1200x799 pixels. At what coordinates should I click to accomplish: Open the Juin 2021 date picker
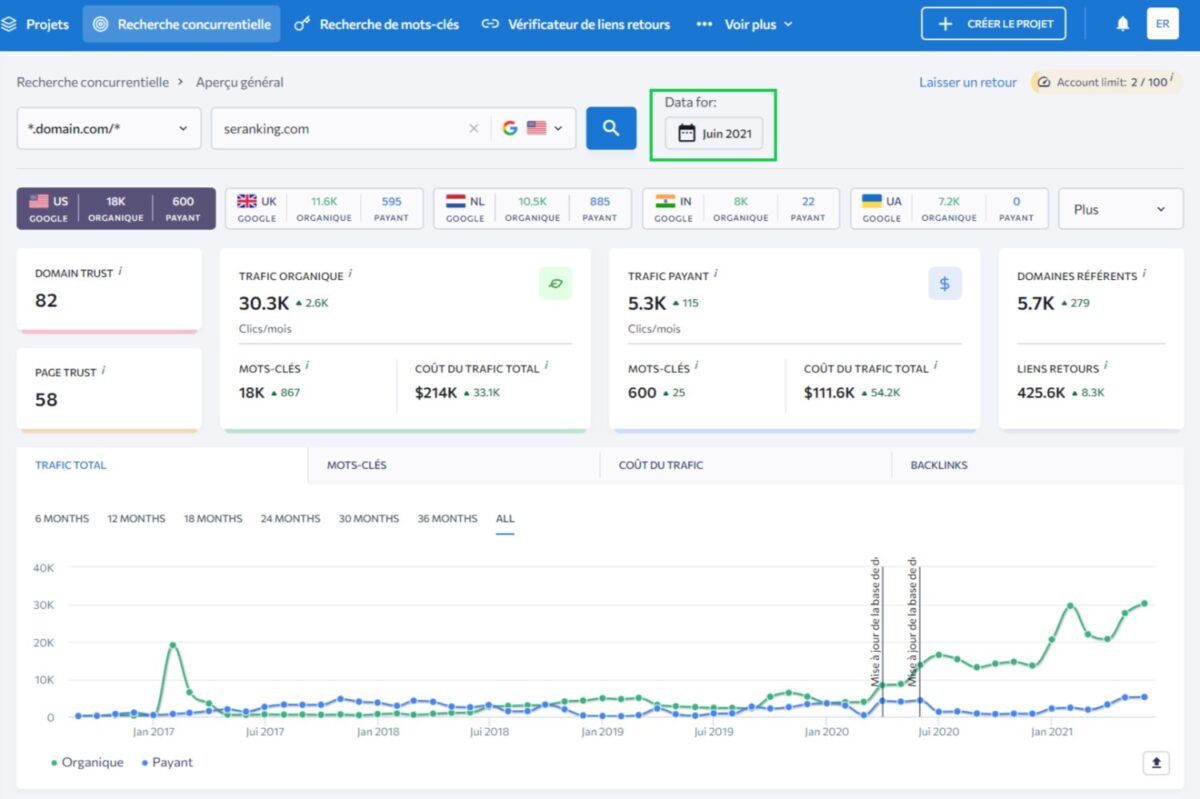point(714,133)
